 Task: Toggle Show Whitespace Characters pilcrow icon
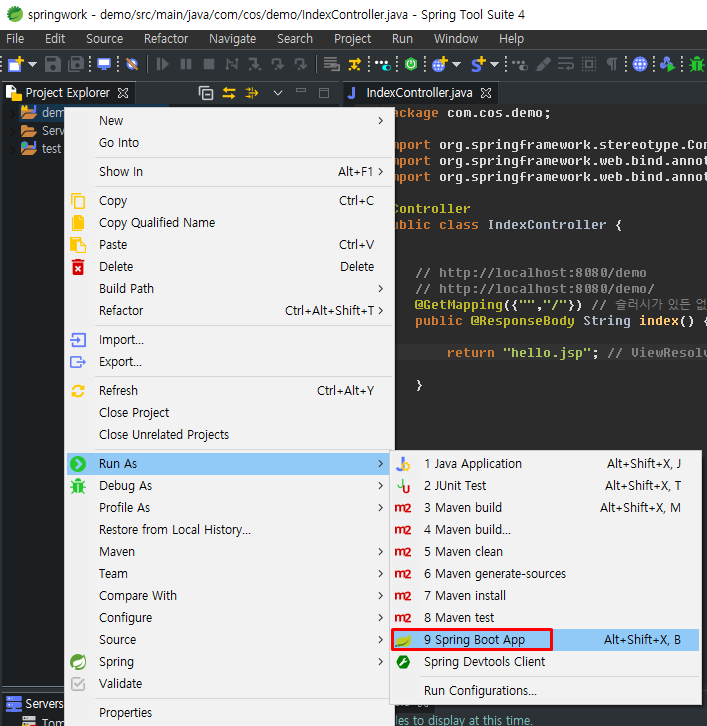click(x=612, y=64)
